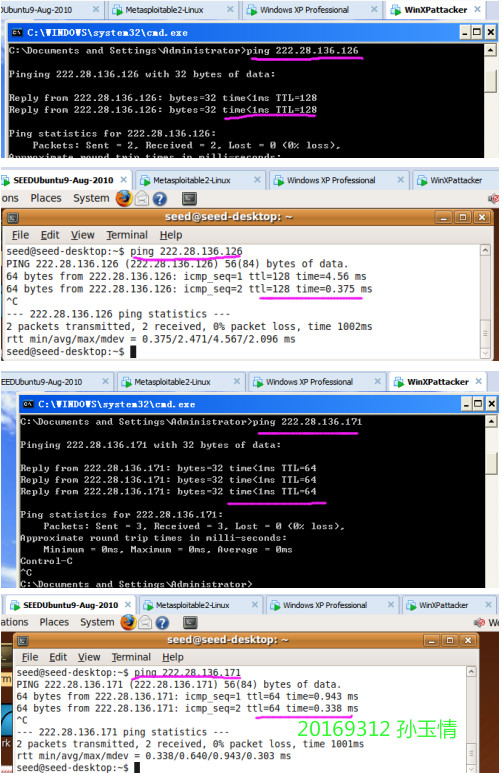Image resolution: width=502 pixels, height=773 pixels.
Task: Maximize the terminal window pinging 222.28.136.126
Action: [x=463, y=217]
